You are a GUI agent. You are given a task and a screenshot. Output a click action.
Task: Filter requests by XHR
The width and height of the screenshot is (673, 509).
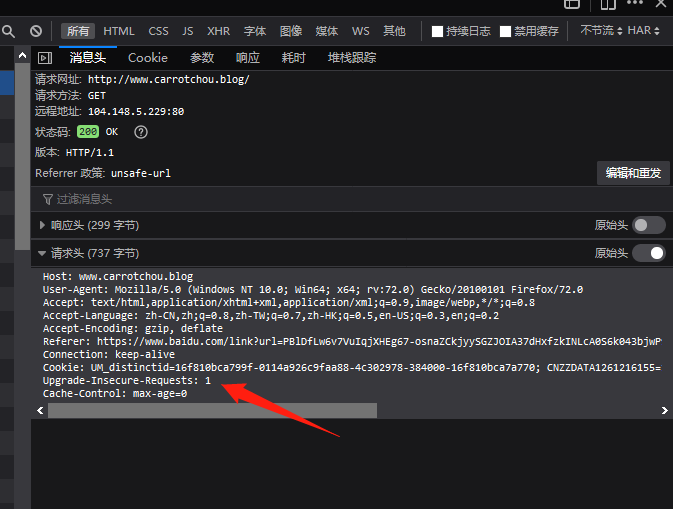pos(218,31)
